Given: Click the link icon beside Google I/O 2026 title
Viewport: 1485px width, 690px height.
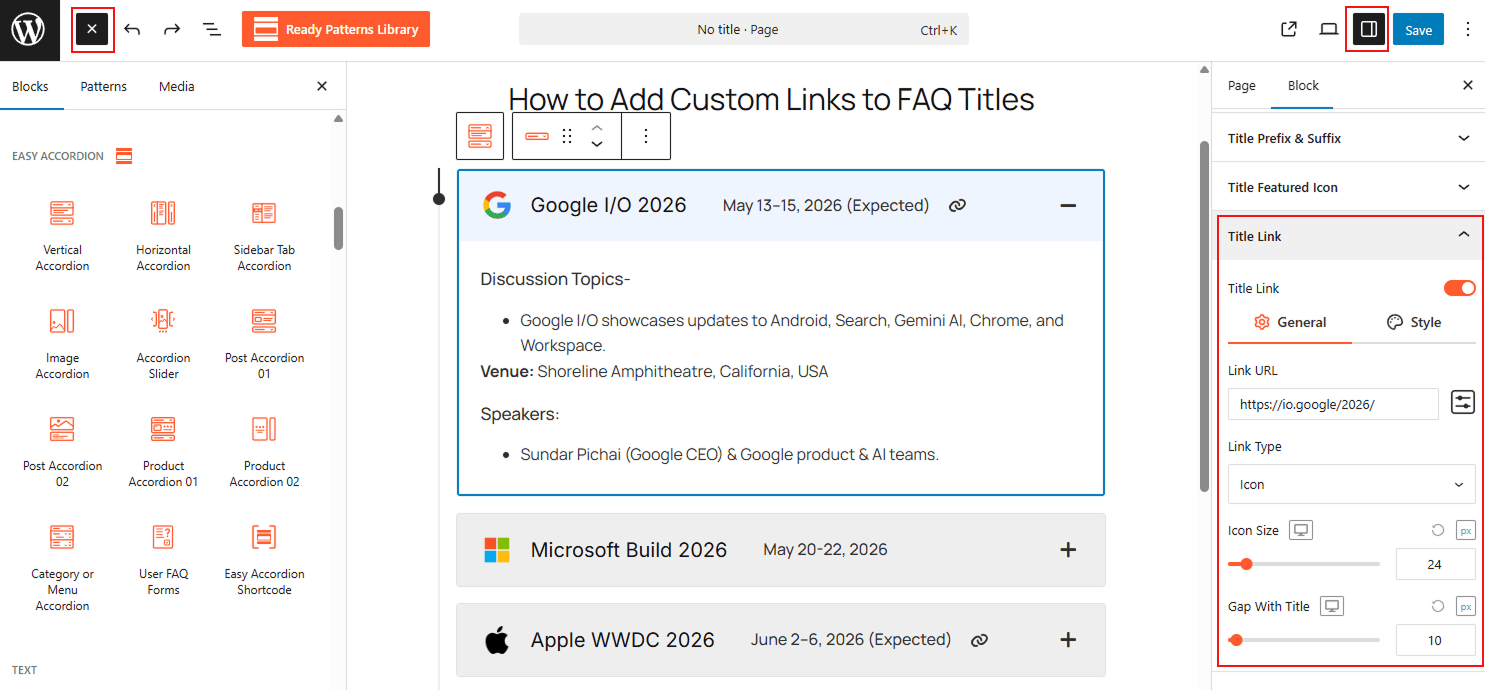Looking at the screenshot, I should [957, 205].
